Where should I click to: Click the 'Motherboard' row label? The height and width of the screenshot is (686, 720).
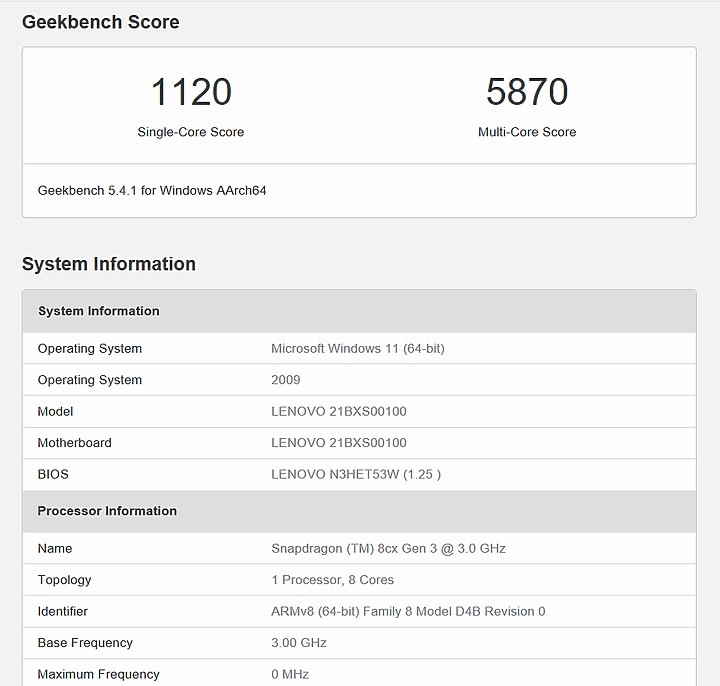pyautogui.click(x=74, y=443)
